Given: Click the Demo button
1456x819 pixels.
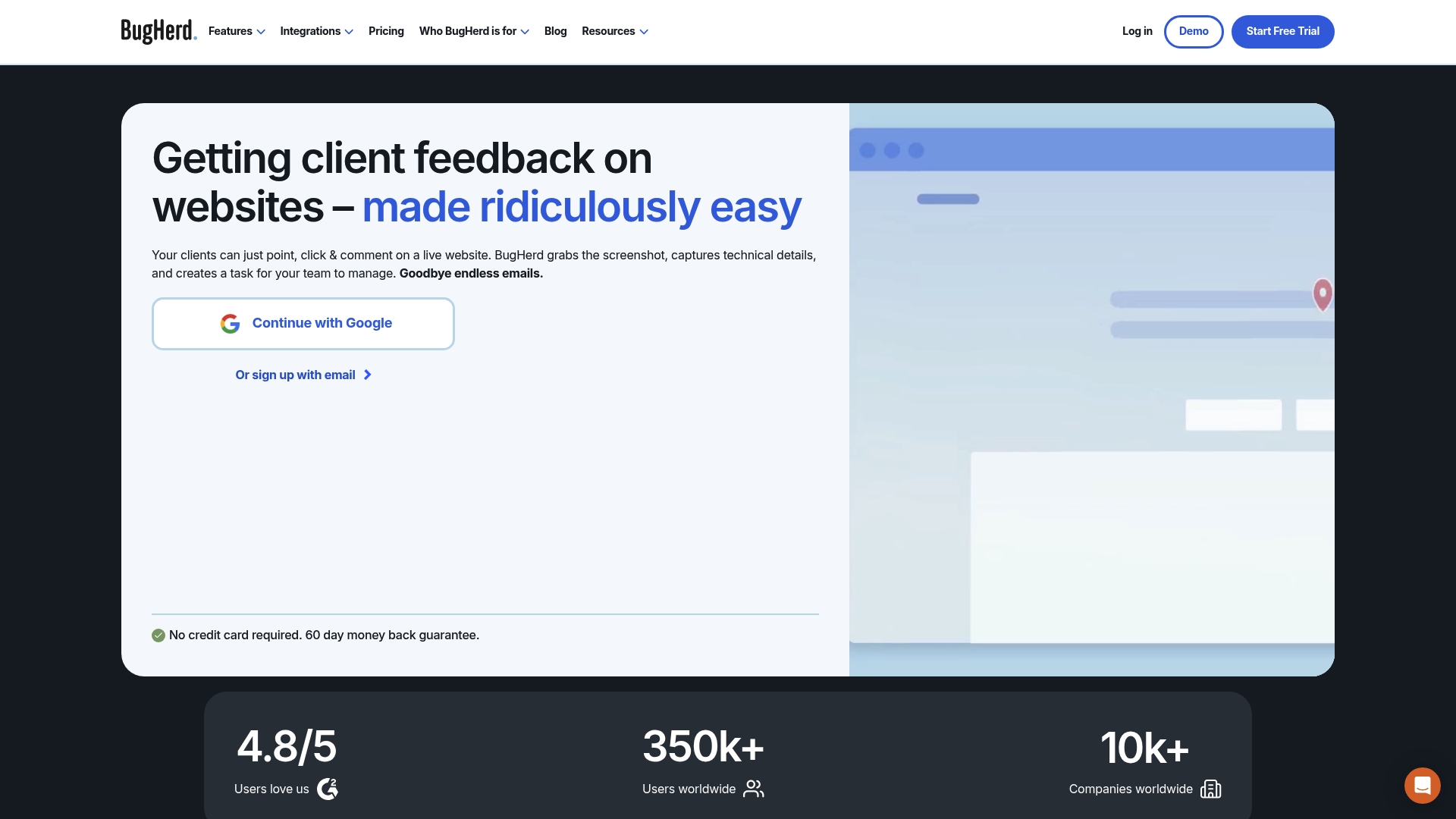Looking at the screenshot, I should pos(1194,31).
